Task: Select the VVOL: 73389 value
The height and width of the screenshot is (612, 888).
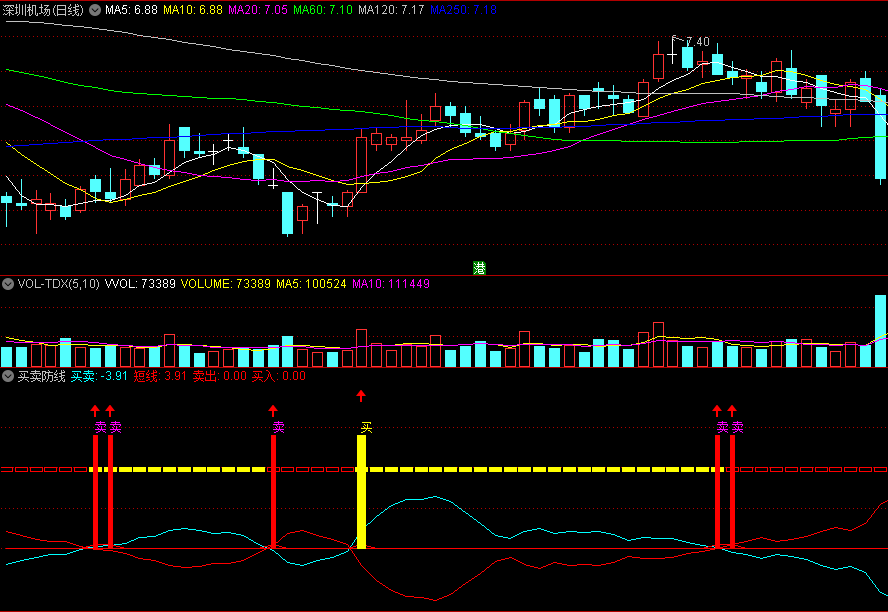Action: point(140,284)
